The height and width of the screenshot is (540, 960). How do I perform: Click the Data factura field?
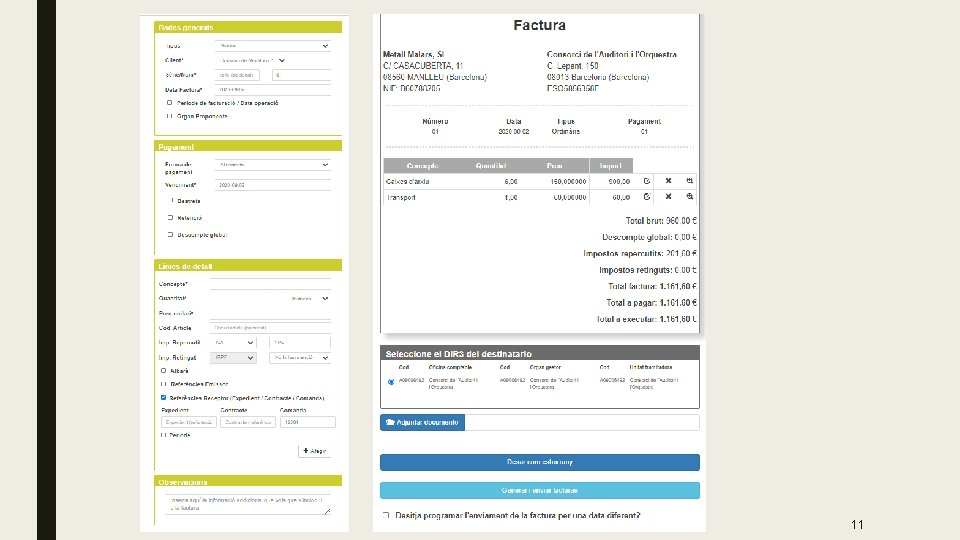pyautogui.click(x=273, y=90)
